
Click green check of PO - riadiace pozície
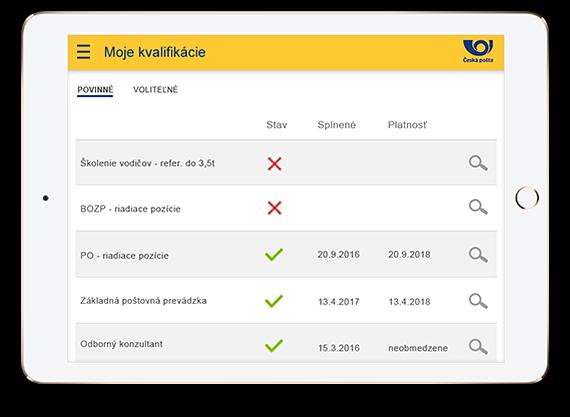click(274, 254)
